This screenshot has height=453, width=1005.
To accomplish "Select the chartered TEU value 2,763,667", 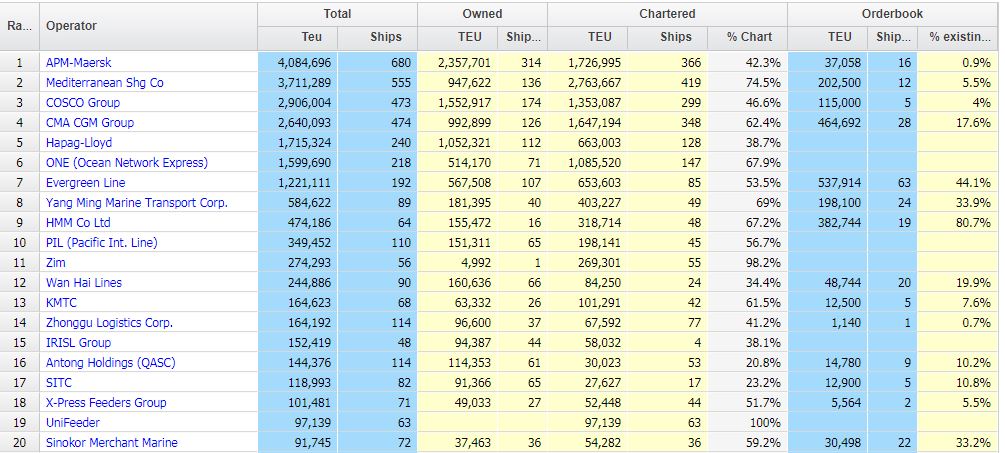I will click(x=594, y=83).
